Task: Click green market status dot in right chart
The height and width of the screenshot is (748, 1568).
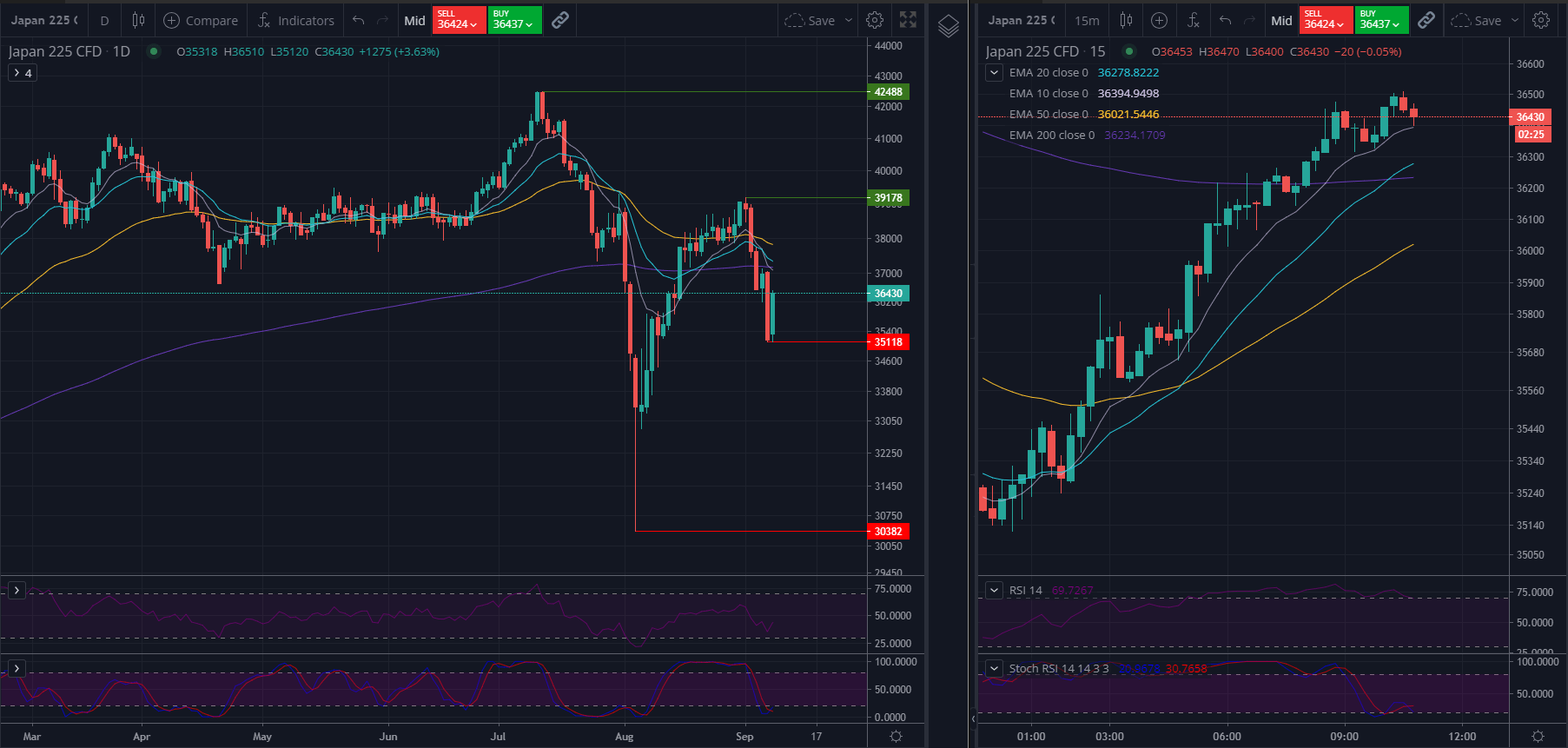Action: point(1129,51)
